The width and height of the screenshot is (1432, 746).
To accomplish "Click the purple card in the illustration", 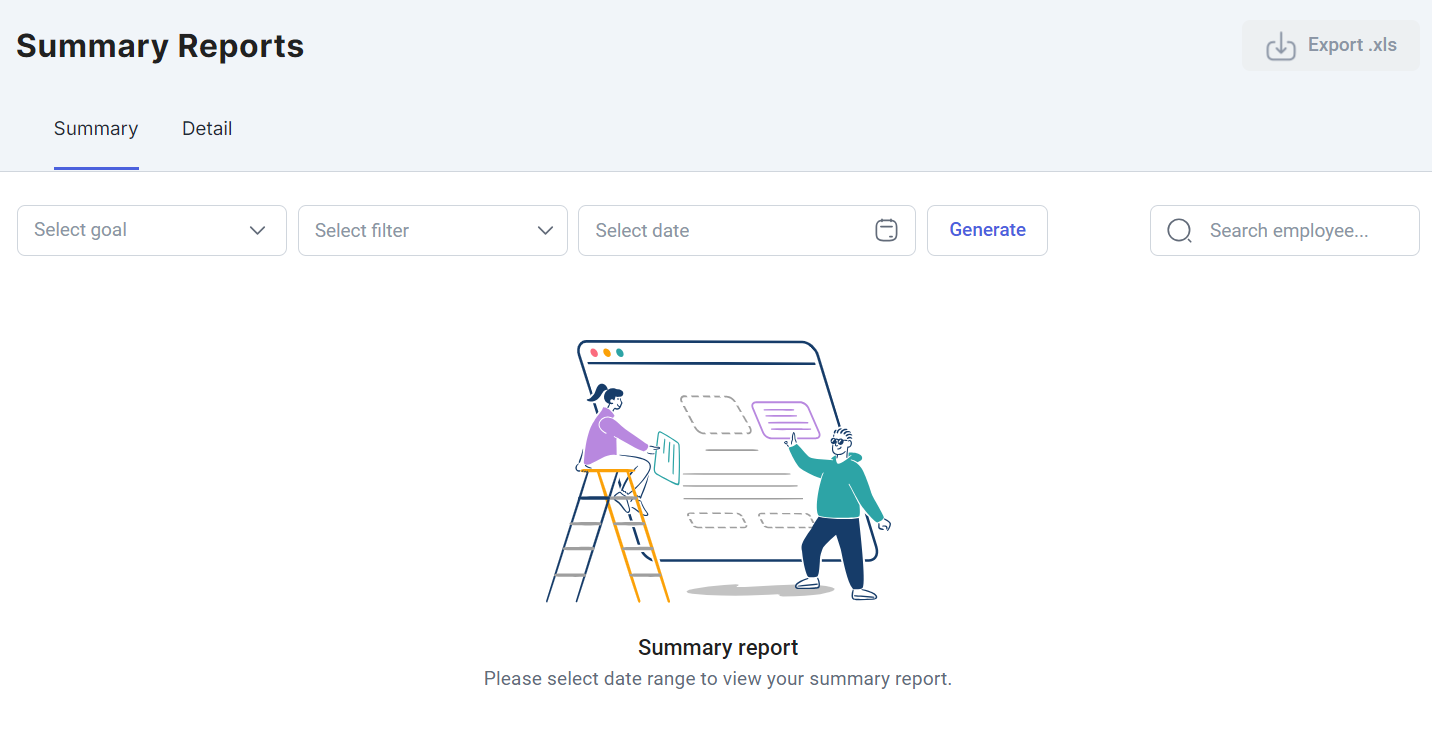I will (x=786, y=419).
